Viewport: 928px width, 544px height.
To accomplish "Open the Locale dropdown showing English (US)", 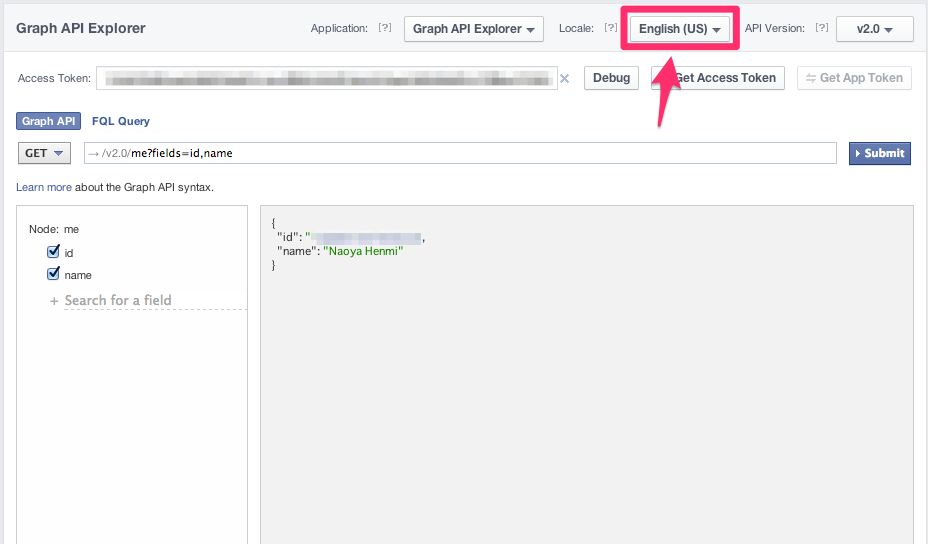I will coord(679,29).
